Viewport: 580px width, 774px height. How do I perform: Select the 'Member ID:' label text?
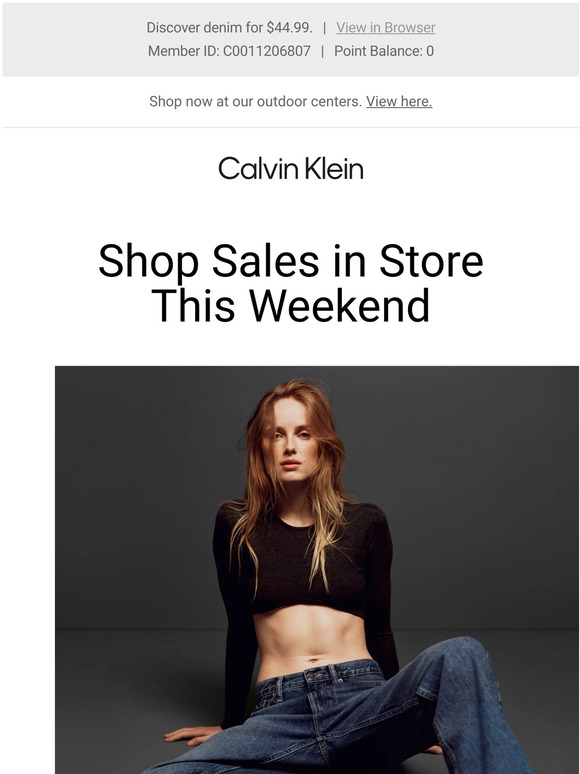pyautogui.click(x=184, y=51)
